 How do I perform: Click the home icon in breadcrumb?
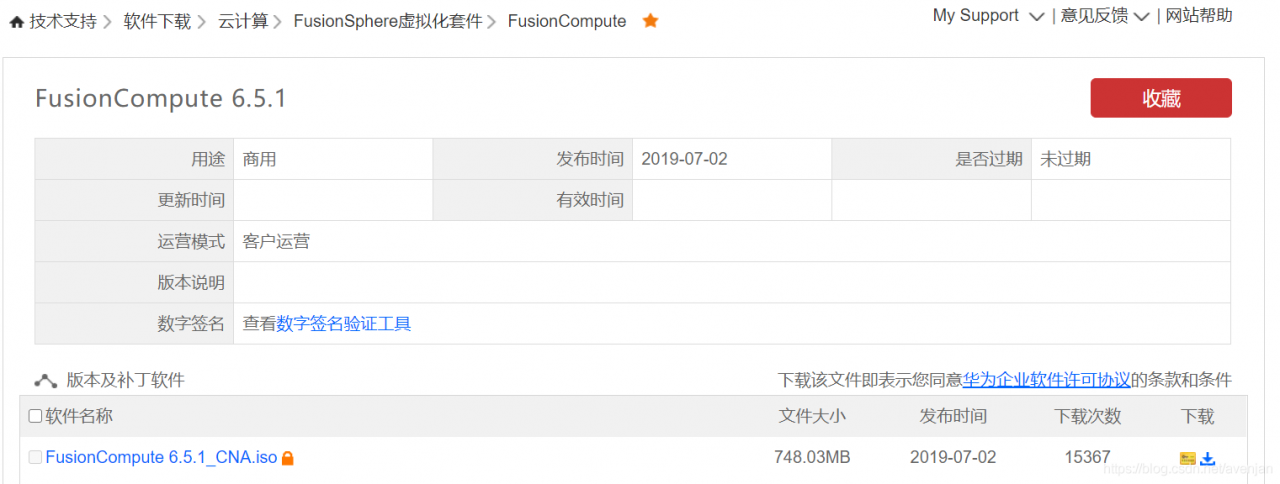click(16, 21)
